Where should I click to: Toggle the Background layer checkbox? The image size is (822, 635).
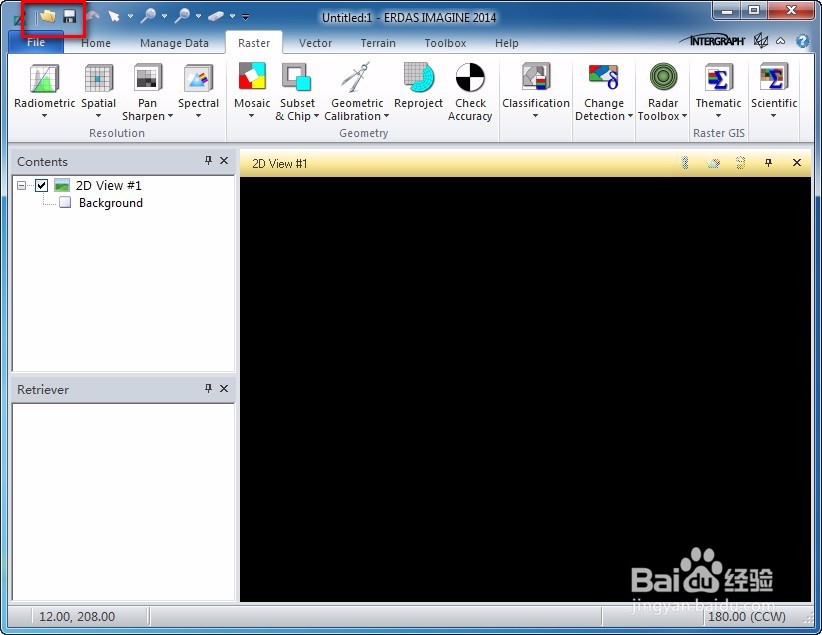point(65,202)
